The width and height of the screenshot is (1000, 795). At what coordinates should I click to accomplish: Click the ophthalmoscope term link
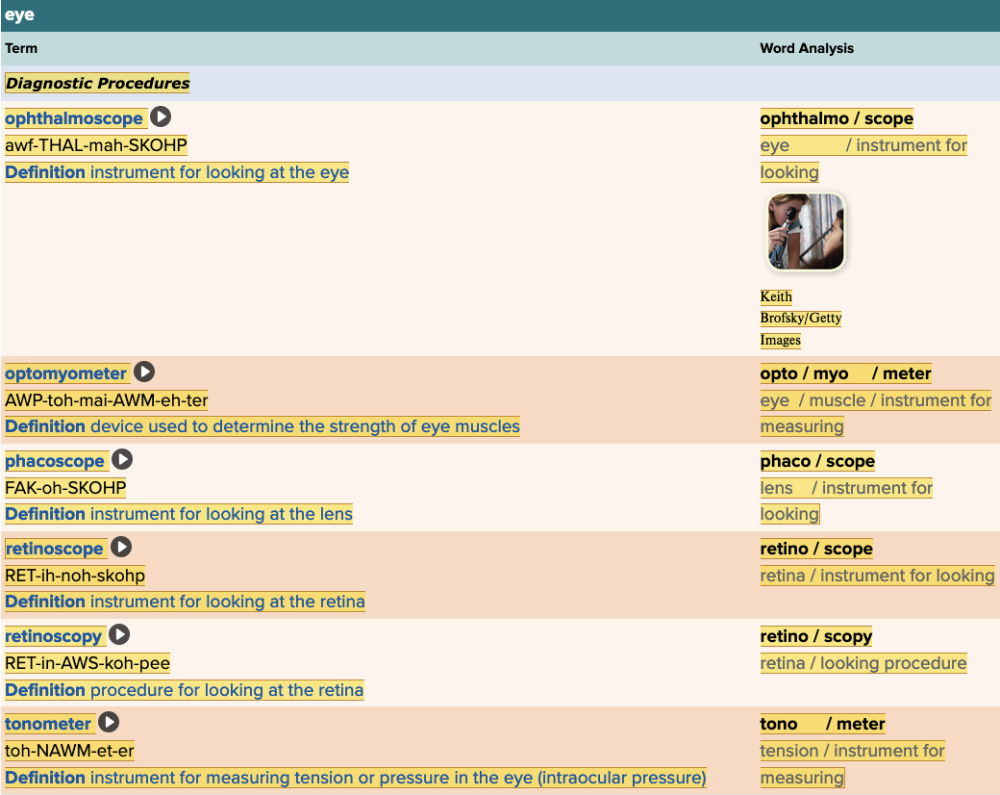point(74,119)
